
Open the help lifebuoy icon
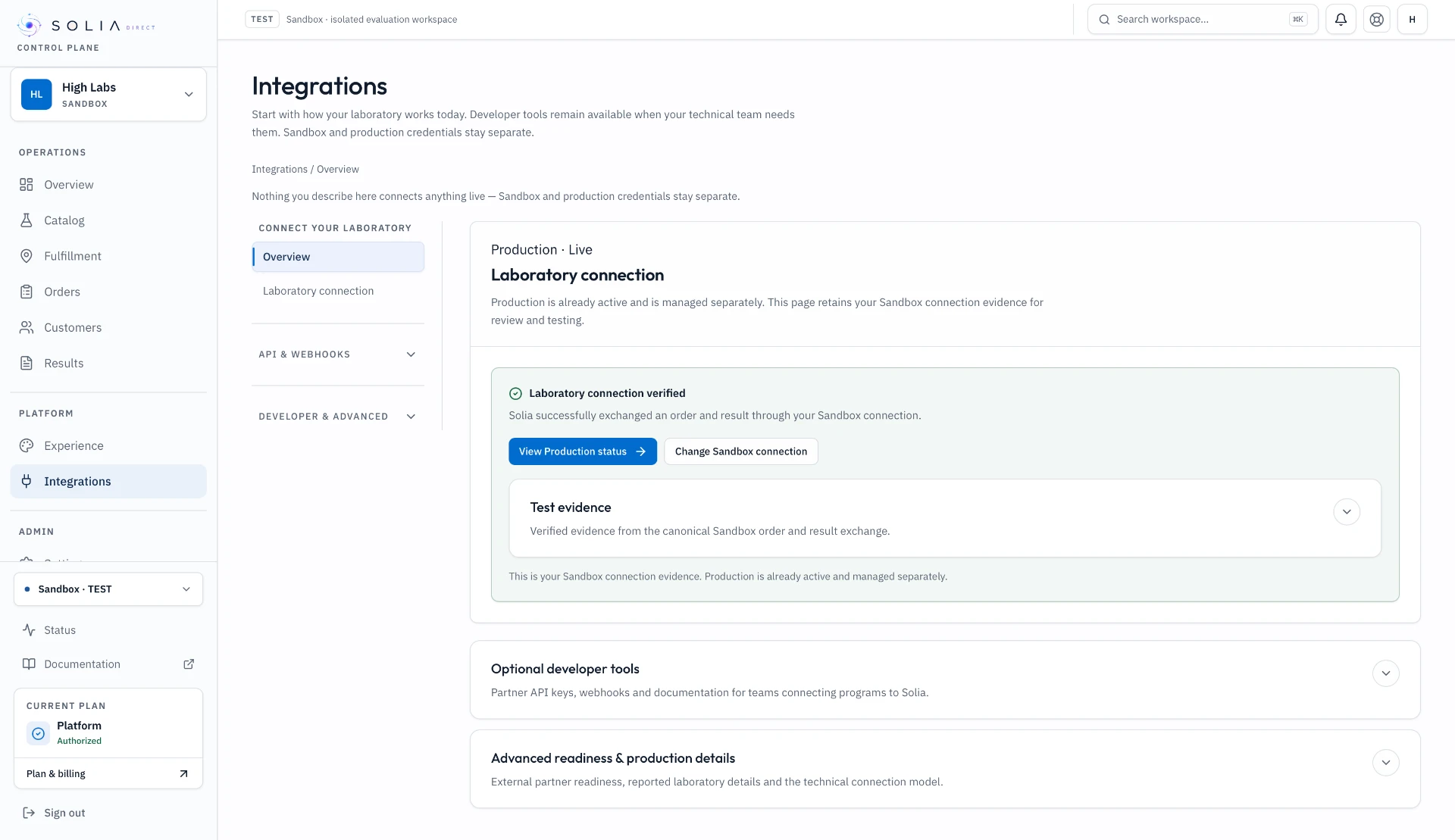1377,20
